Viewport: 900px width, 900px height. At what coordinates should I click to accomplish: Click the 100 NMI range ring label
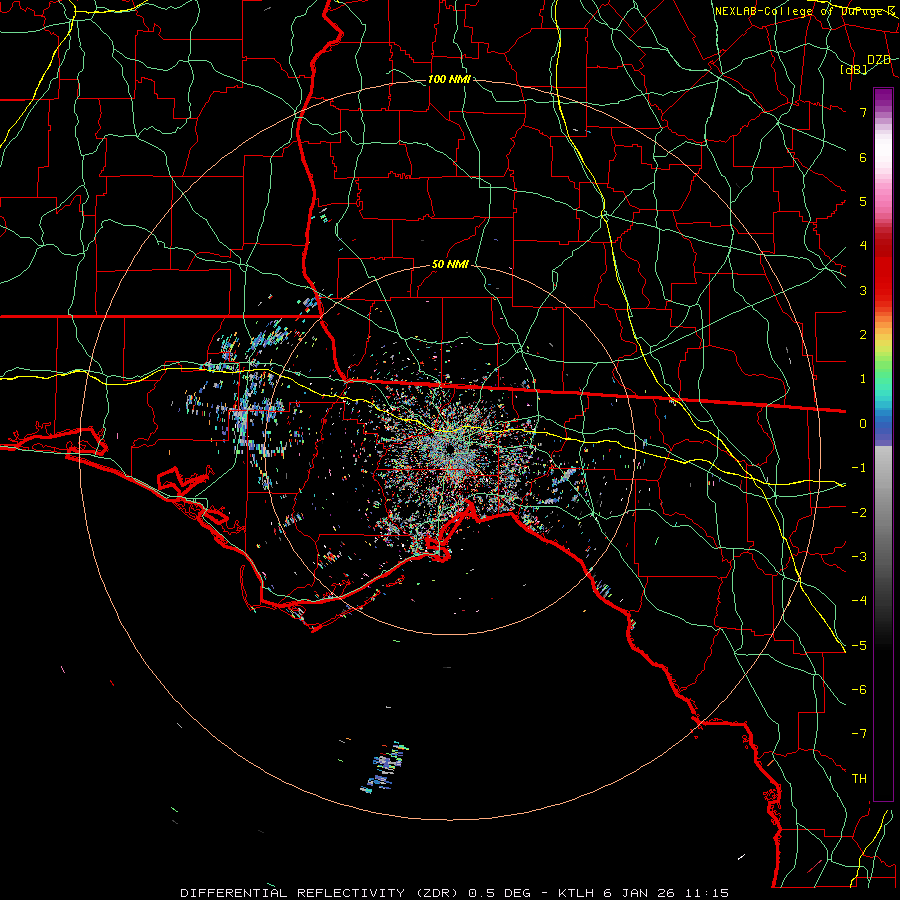[449, 79]
